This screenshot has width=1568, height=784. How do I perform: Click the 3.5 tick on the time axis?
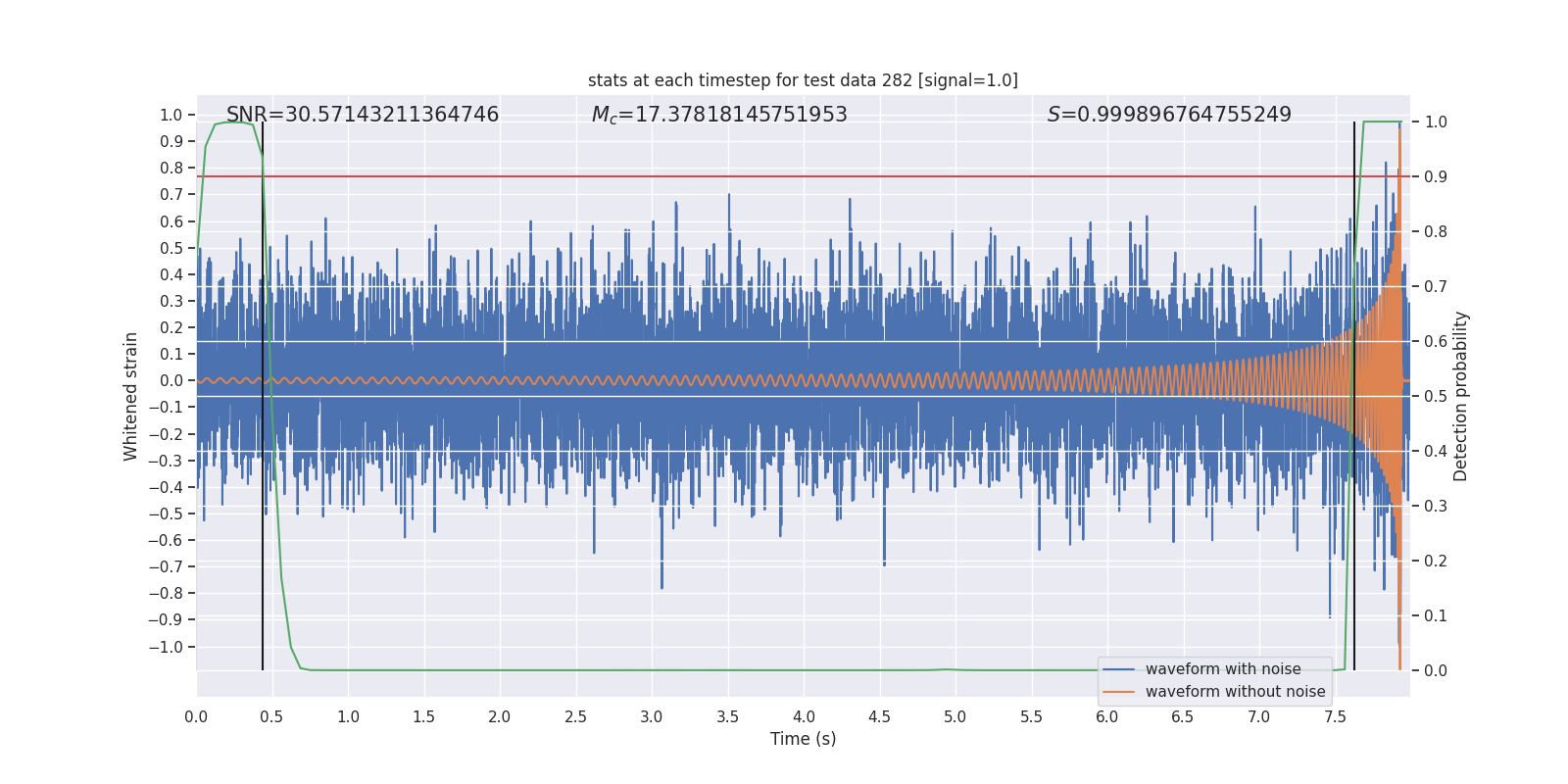click(x=727, y=716)
